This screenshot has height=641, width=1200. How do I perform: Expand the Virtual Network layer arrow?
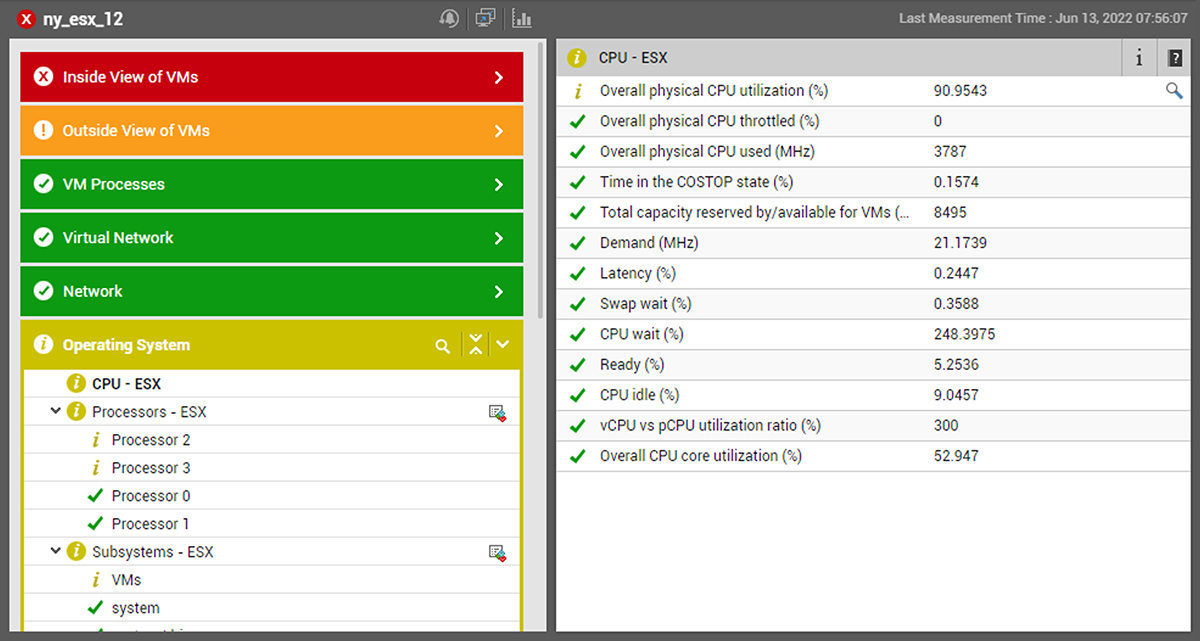tap(499, 238)
